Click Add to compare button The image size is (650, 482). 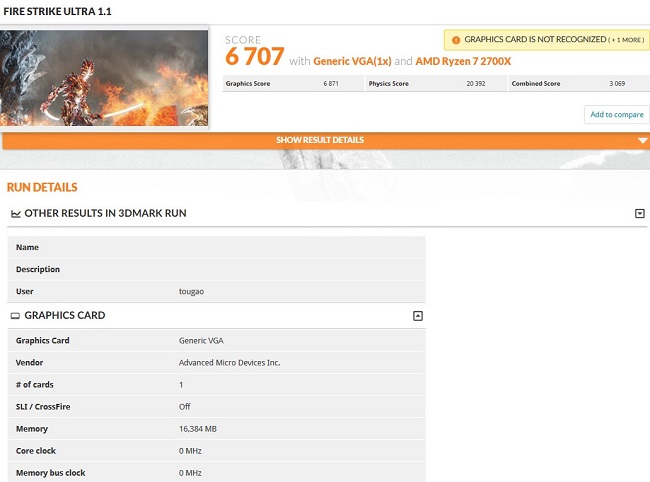pos(617,114)
